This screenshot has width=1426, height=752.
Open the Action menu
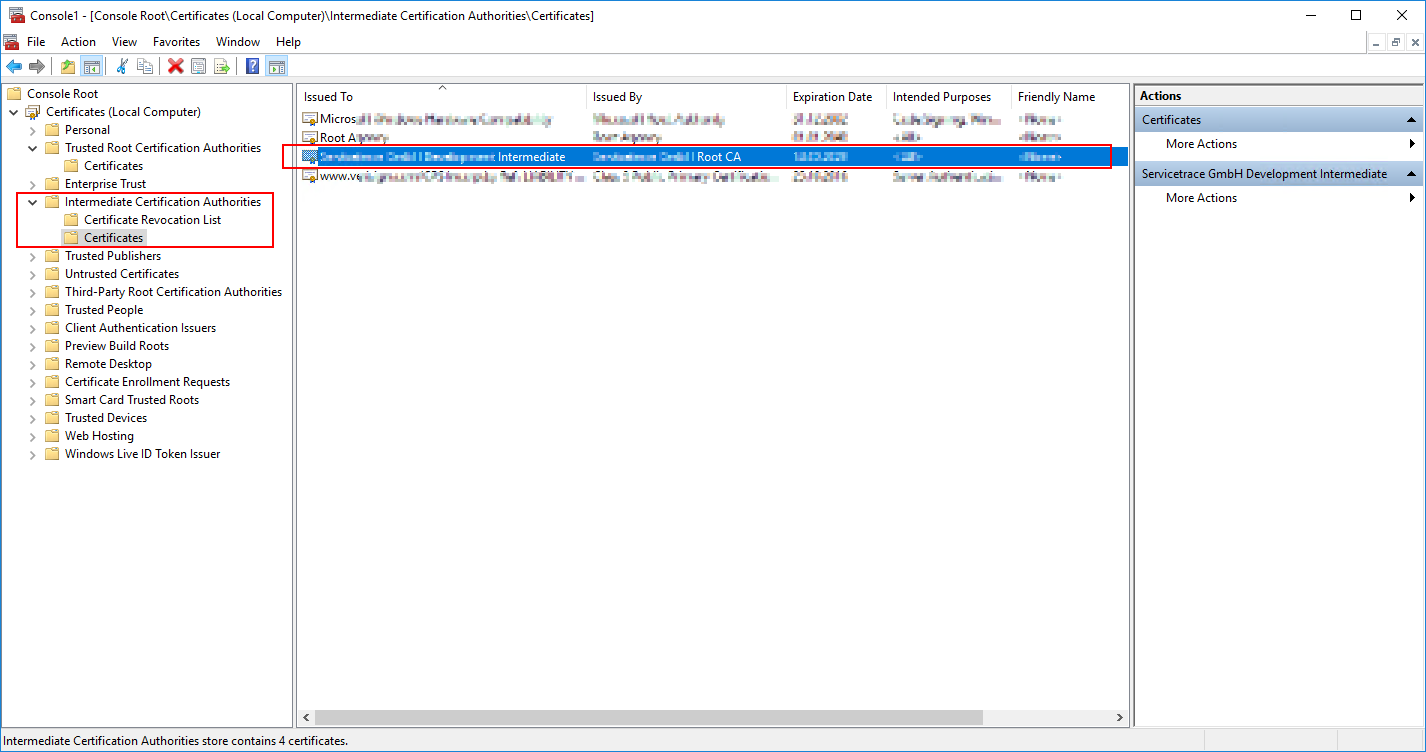[78, 42]
